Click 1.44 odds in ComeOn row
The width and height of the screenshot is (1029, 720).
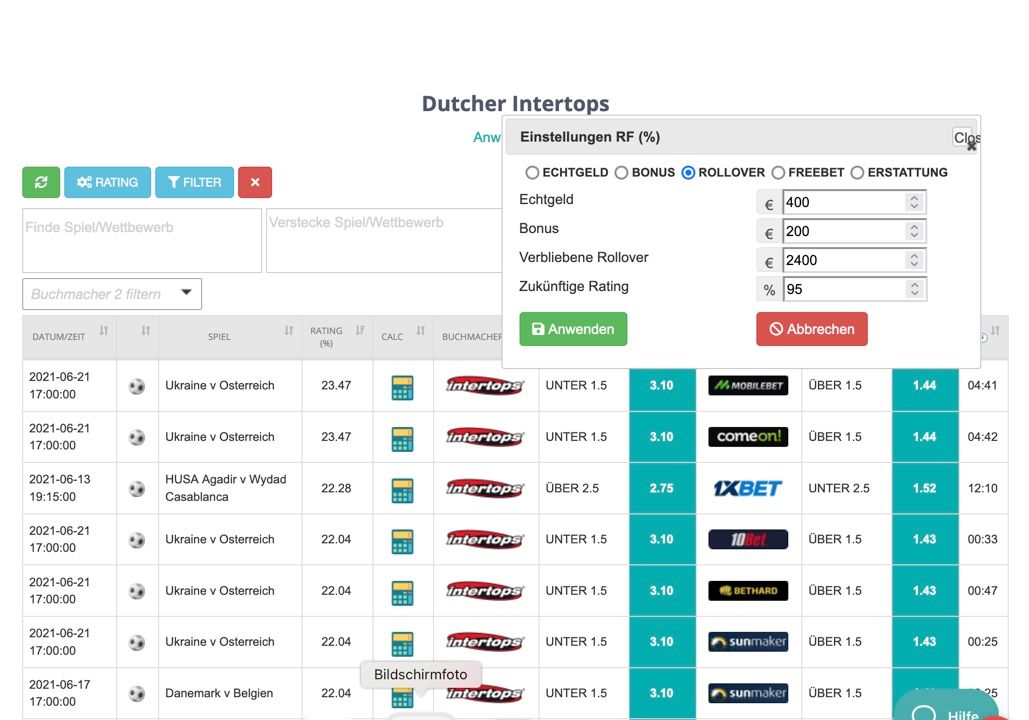(925, 436)
